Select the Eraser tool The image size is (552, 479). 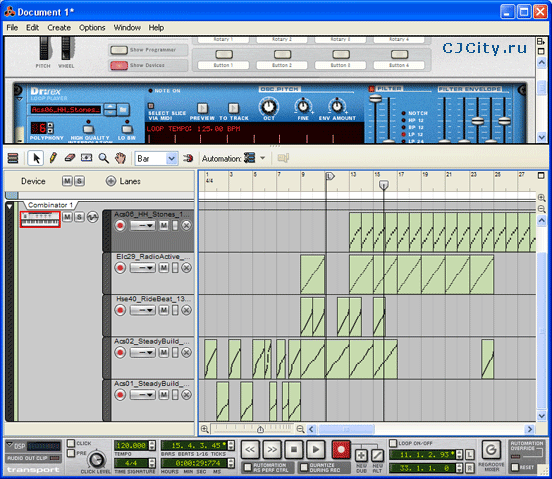coord(70,158)
